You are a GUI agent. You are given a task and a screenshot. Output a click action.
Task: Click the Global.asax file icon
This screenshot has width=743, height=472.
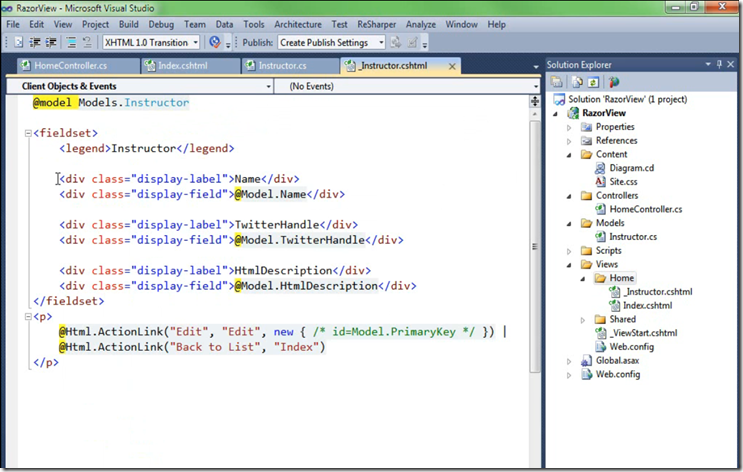pyautogui.click(x=587, y=361)
